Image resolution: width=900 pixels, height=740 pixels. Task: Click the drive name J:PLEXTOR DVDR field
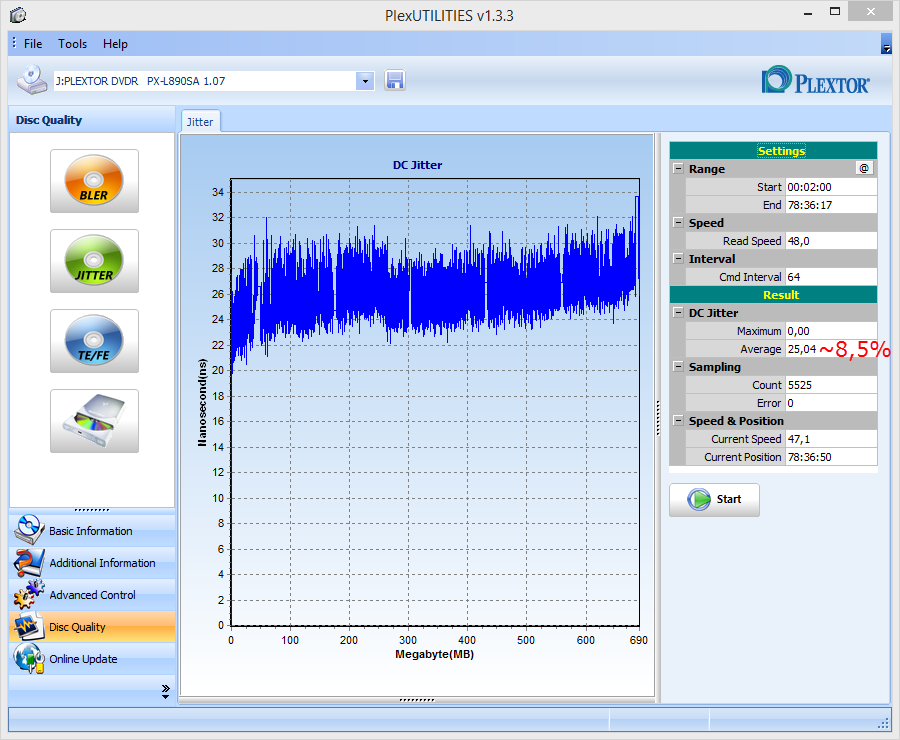[205, 81]
